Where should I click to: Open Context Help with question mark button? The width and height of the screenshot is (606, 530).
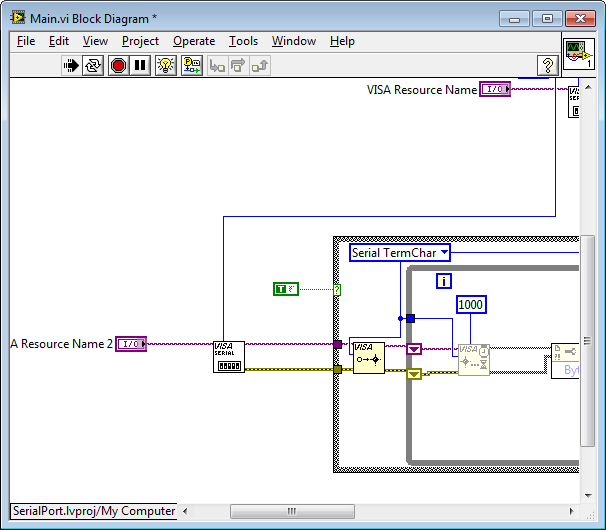[547, 66]
